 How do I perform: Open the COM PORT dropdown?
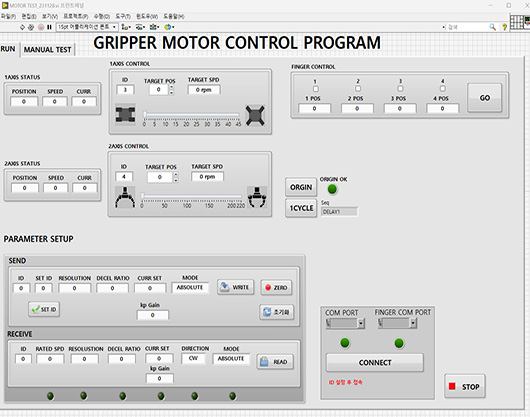pyautogui.click(x=345, y=323)
